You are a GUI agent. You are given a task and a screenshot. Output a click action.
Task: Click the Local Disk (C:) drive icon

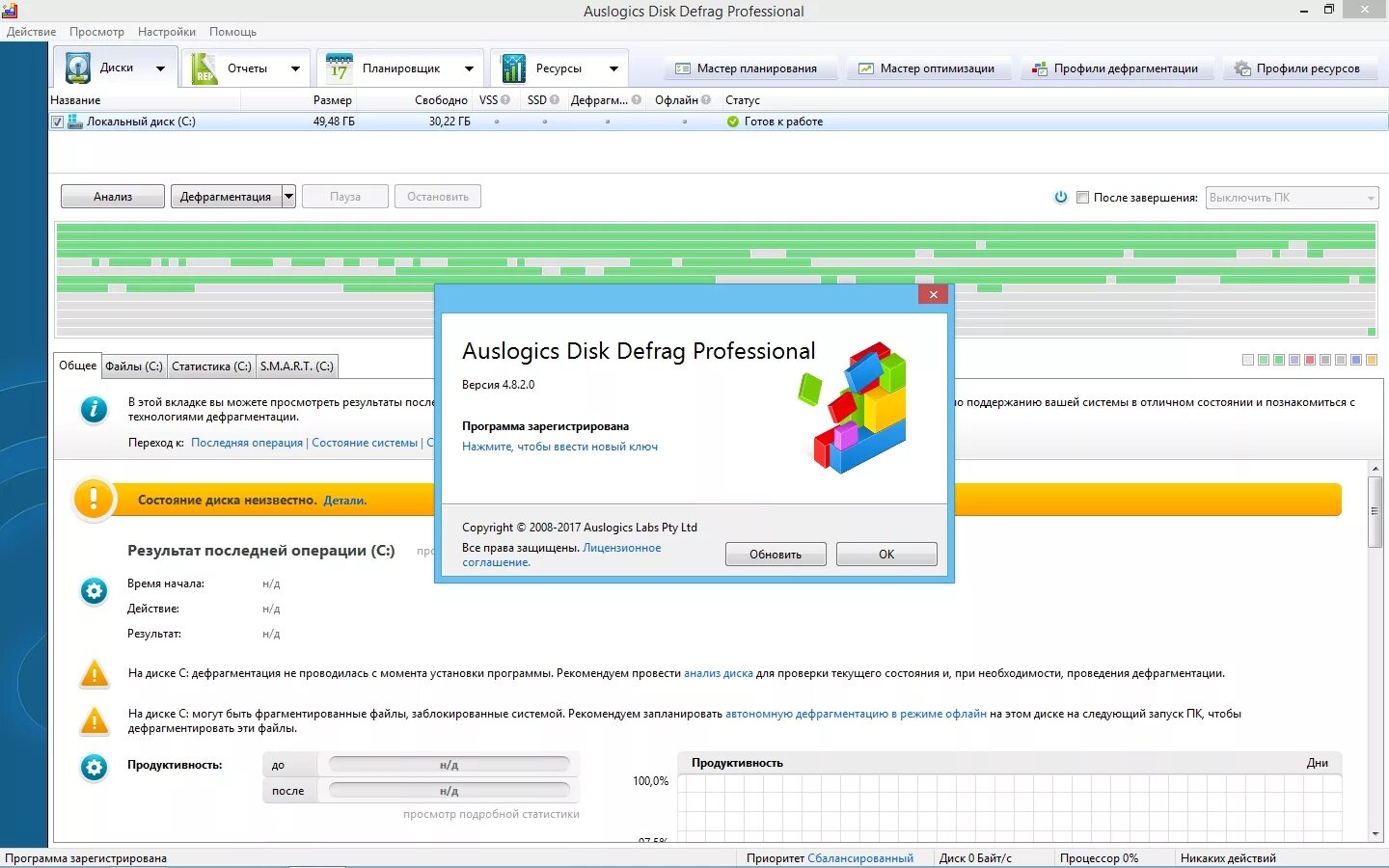coord(75,122)
